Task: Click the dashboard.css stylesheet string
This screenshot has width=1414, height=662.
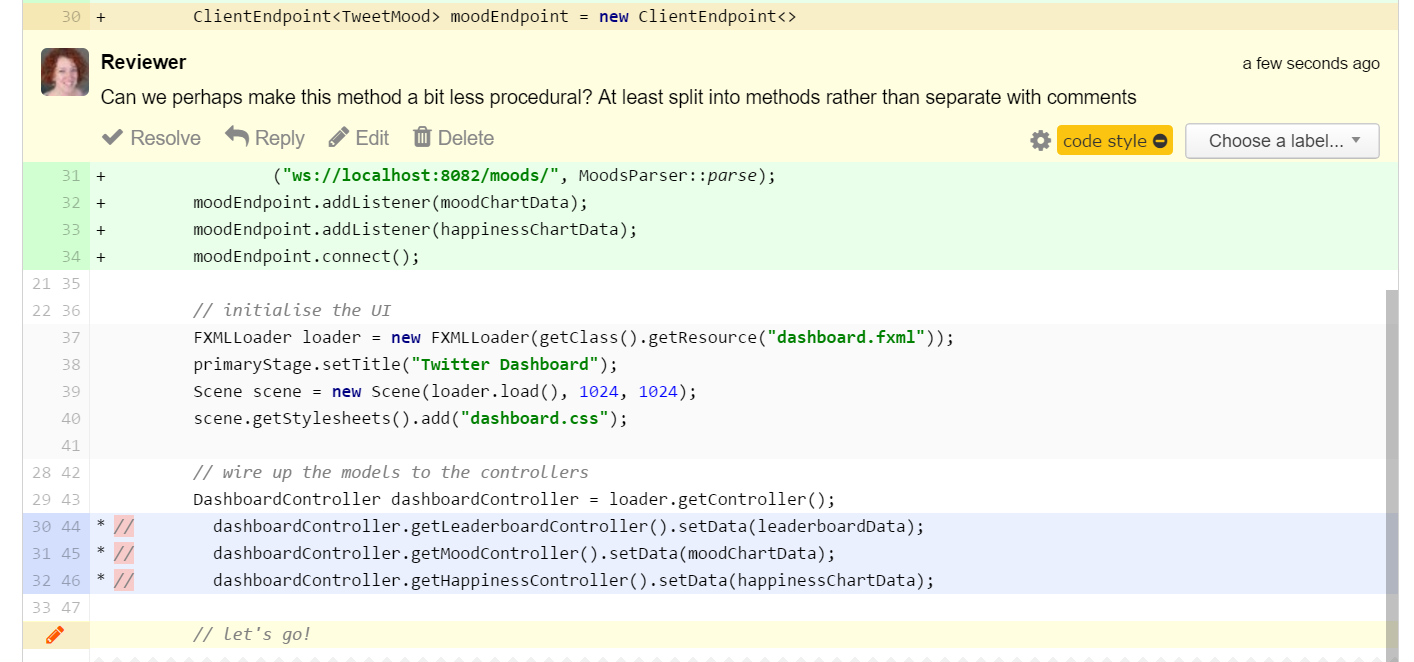Action: [534, 418]
